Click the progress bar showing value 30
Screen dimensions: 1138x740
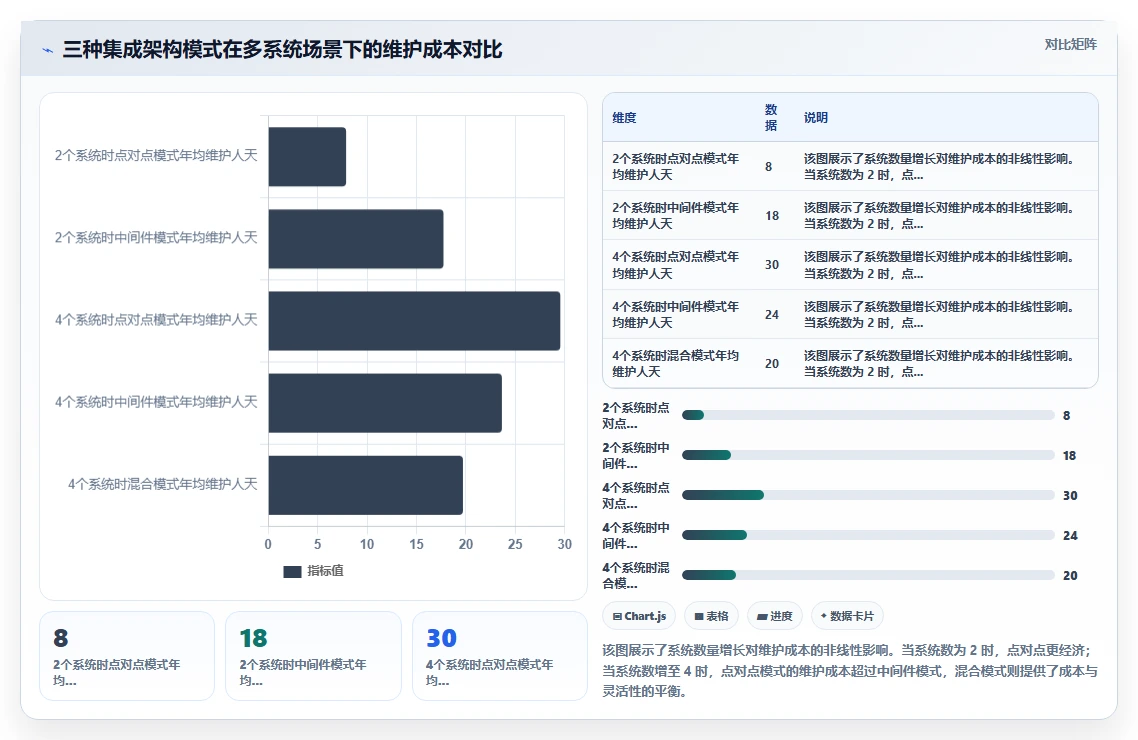pos(868,495)
